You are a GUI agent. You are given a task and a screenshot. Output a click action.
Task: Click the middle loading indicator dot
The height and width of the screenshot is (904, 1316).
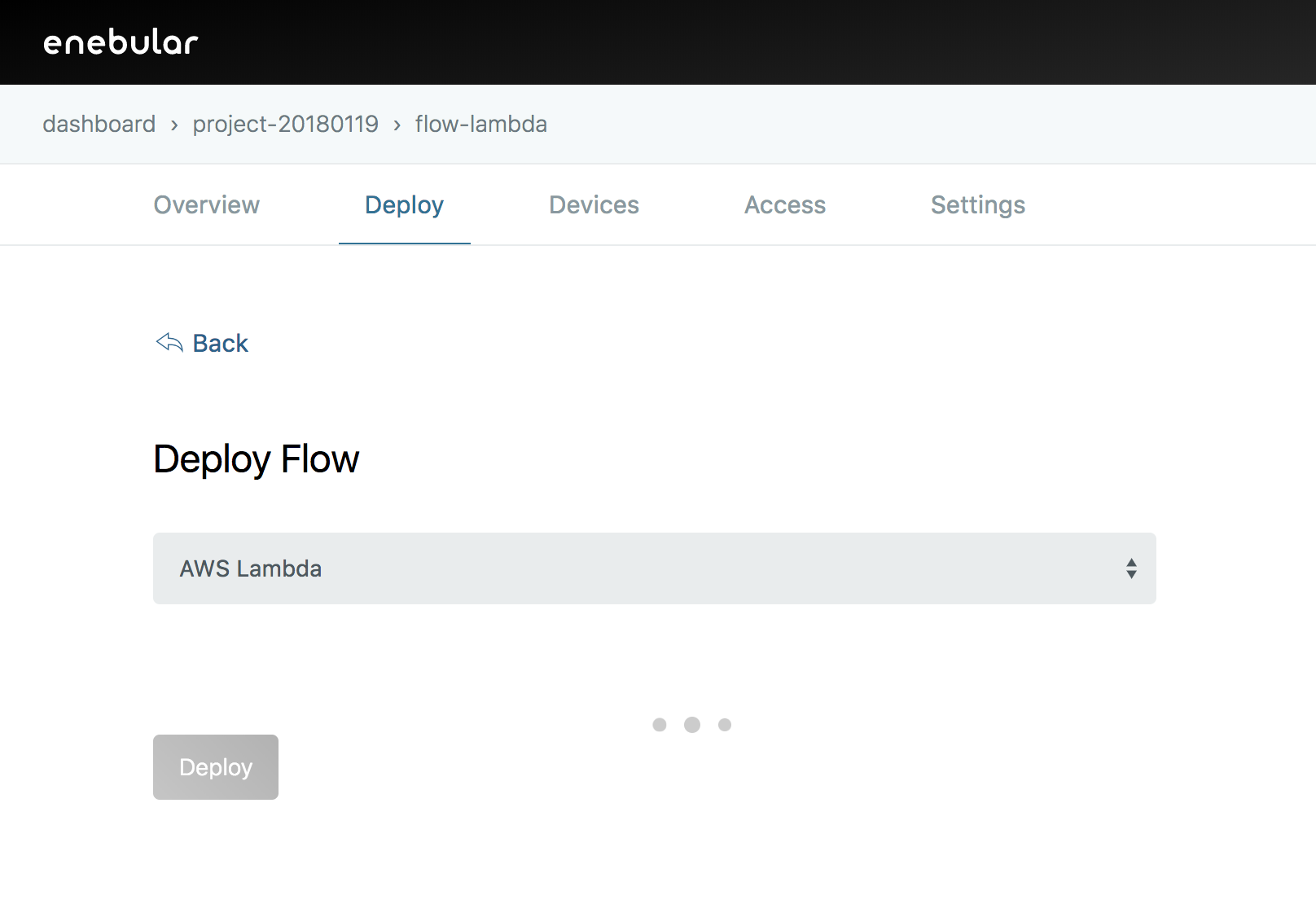[x=692, y=725]
